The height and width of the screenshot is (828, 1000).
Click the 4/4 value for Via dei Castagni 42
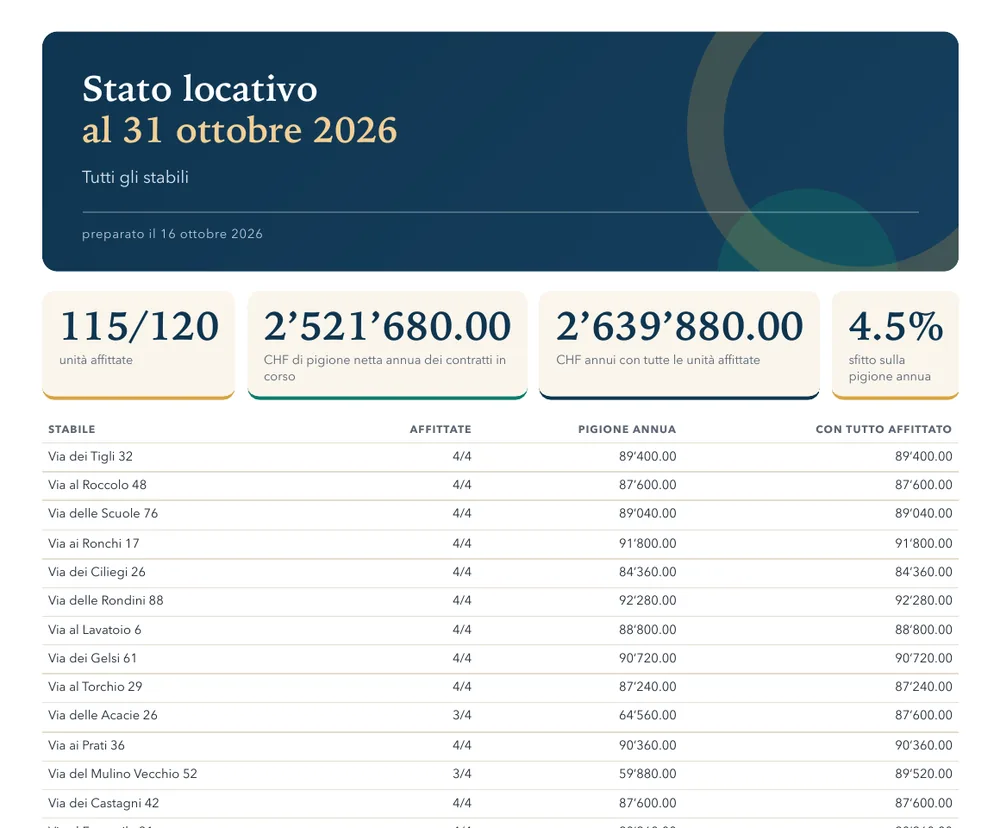point(462,803)
